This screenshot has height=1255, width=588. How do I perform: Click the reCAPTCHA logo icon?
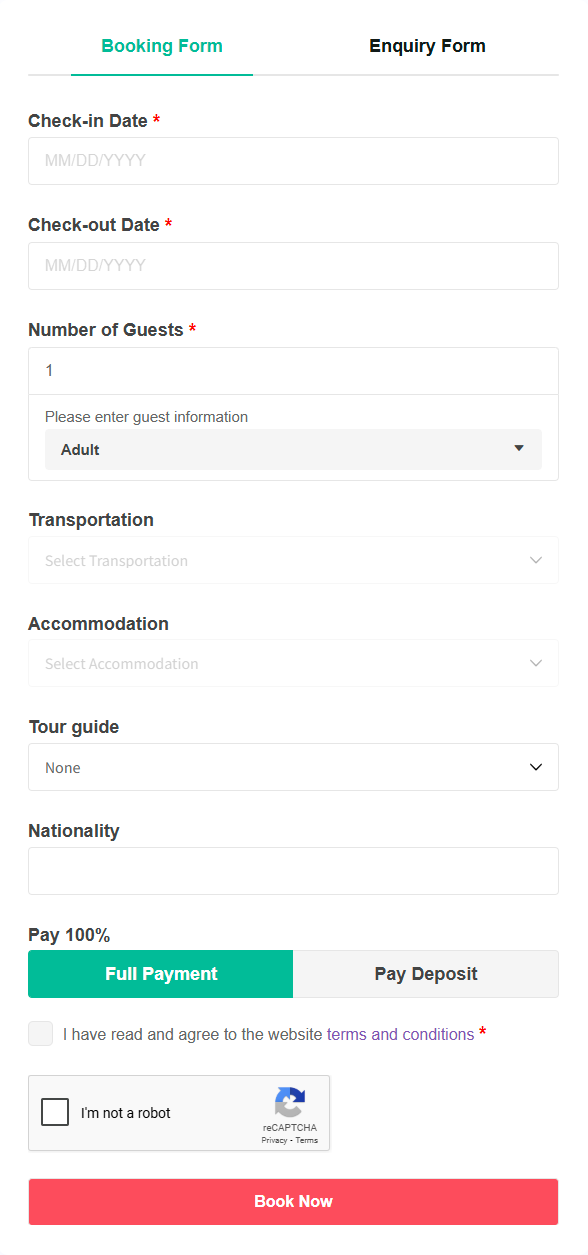(290, 1102)
